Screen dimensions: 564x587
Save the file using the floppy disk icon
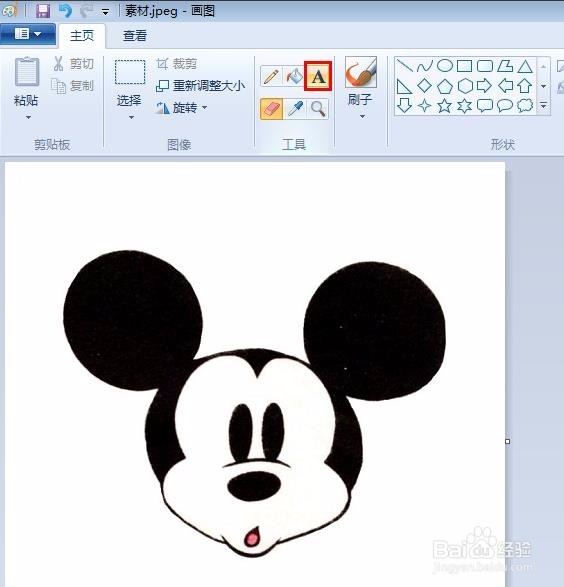(x=43, y=11)
